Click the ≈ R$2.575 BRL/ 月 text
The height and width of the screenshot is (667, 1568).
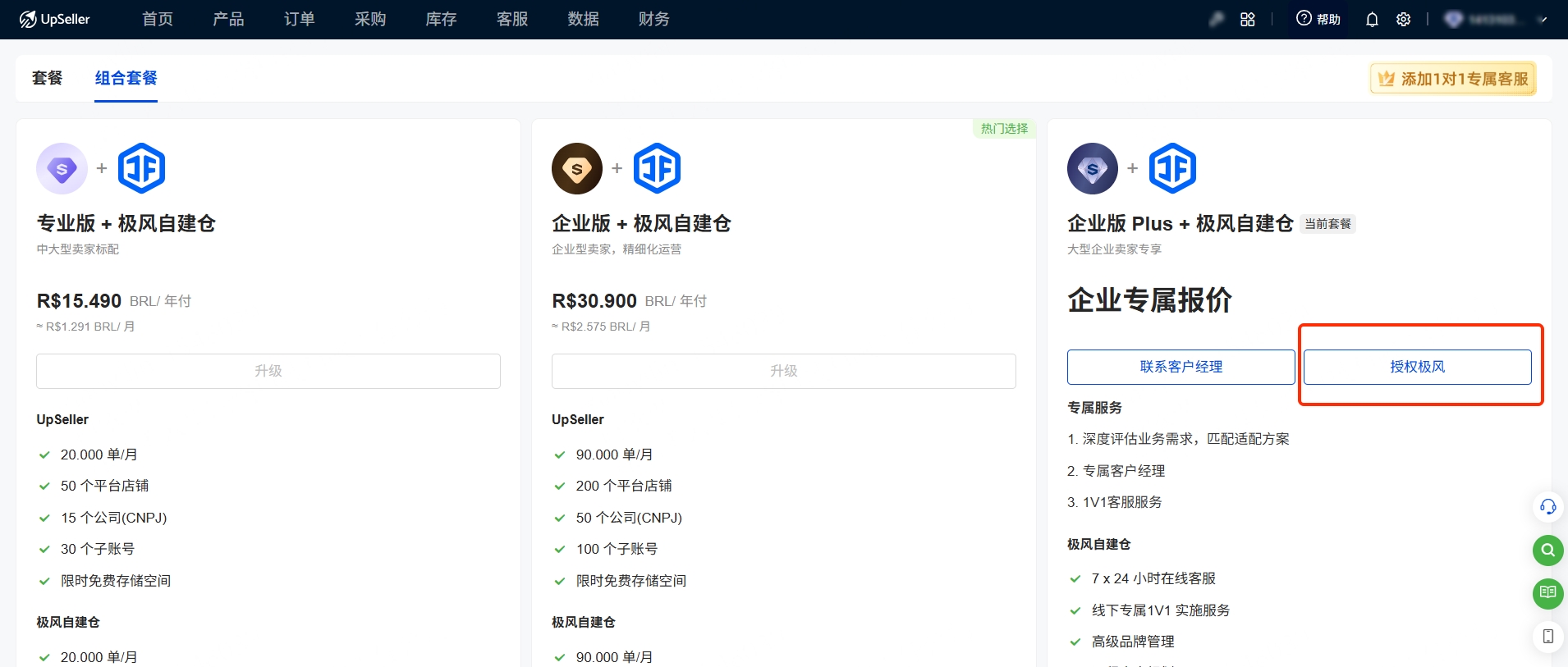tap(601, 327)
